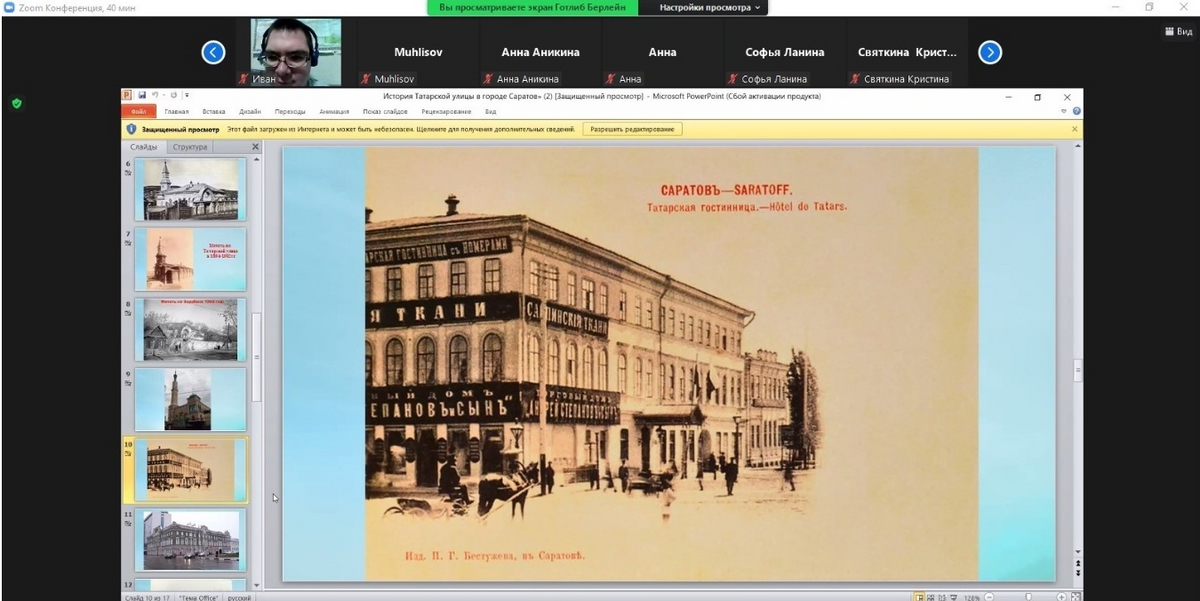Viewport: 1200px width, 601px height.
Task: Click the русский language indicator in status bar
Action: [x=240, y=597]
